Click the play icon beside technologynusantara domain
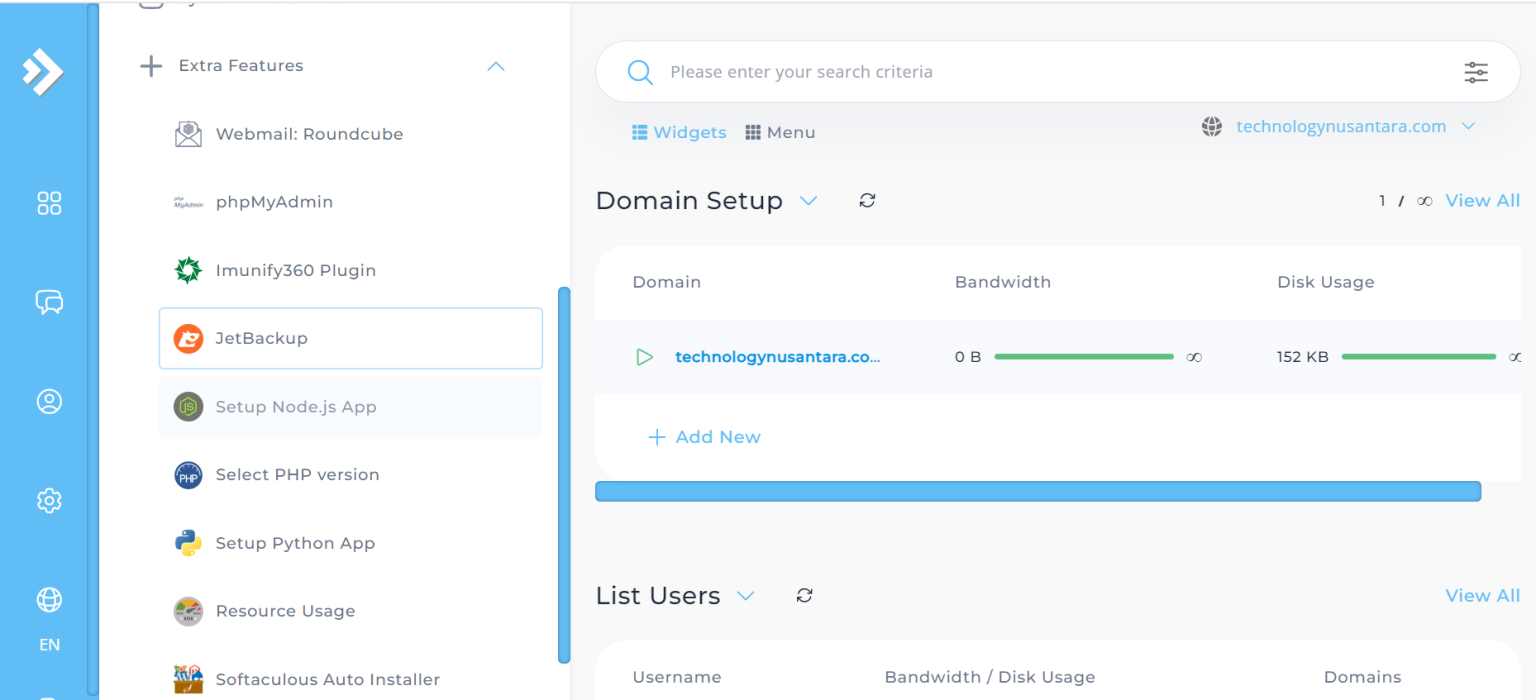Screen dimensions: 1536x700 click(x=644, y=357)
